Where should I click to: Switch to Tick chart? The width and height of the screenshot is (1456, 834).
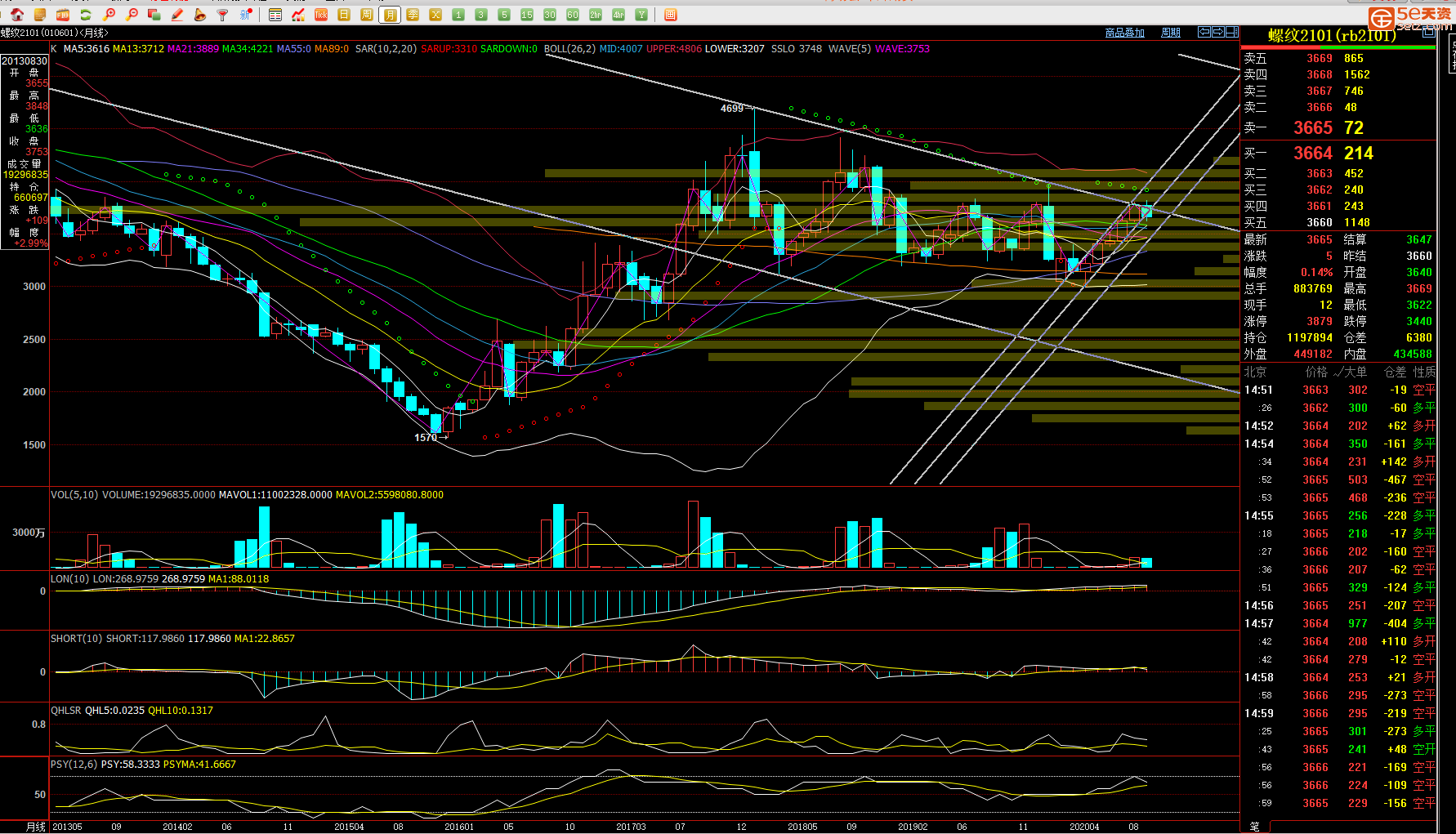click(321, 15)
